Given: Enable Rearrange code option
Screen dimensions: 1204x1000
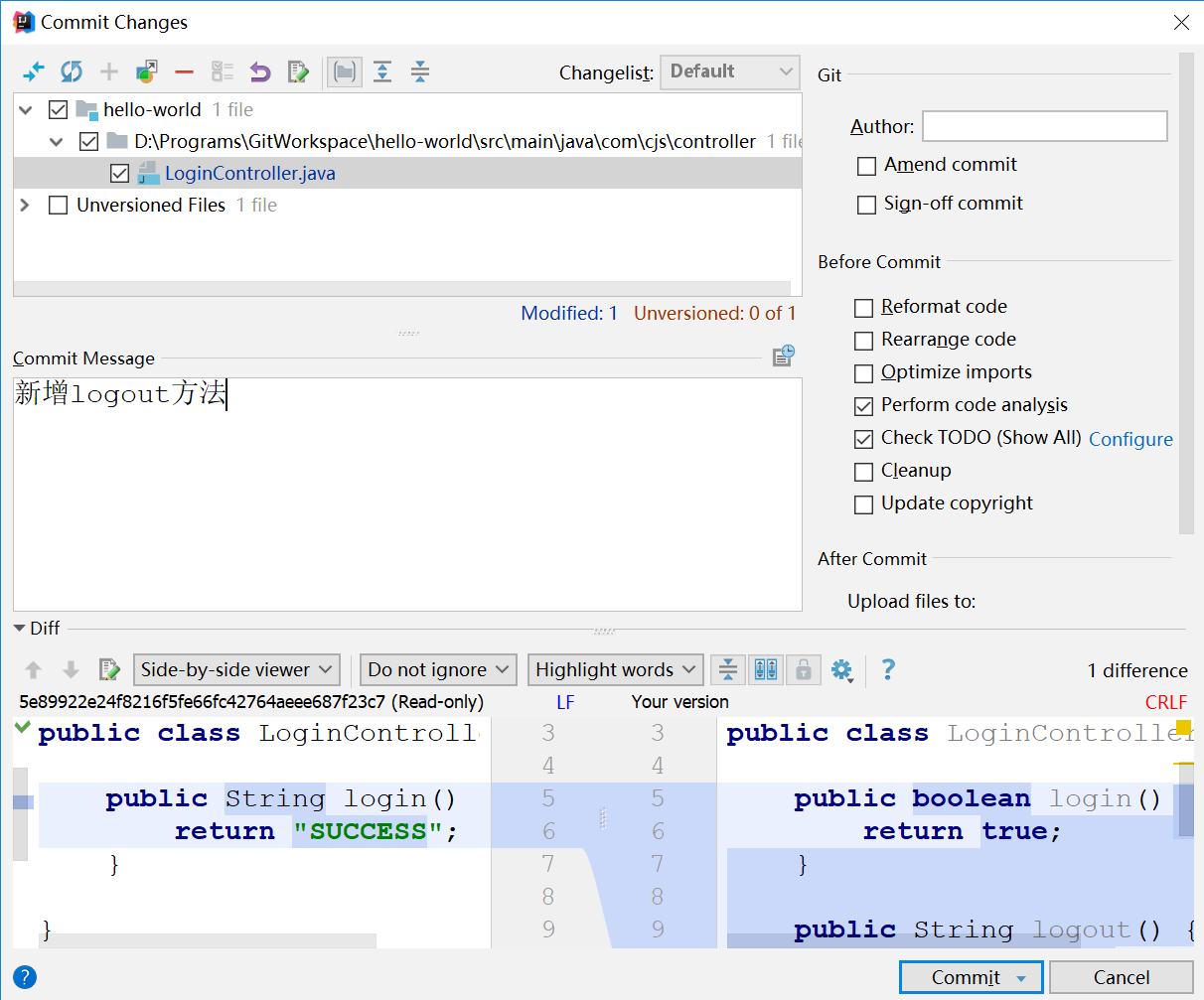Looking at the screenshot, I should click(x=864, y=341).
